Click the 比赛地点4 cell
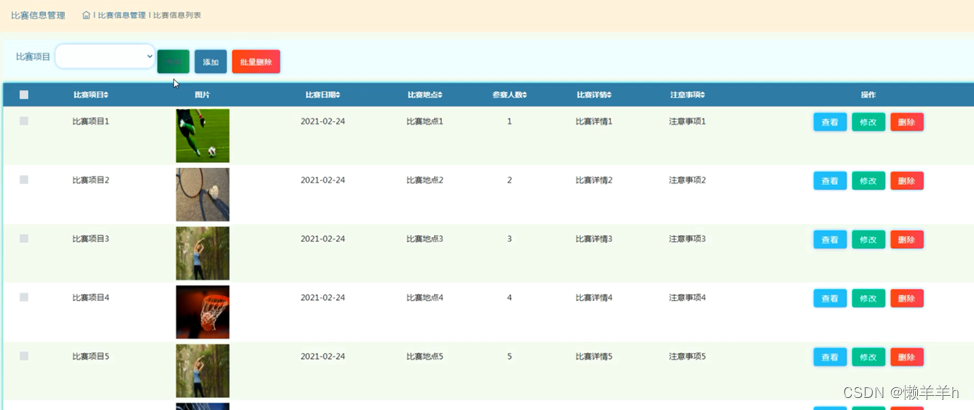This screenshot has height=410, width=974. click(425, 298)
